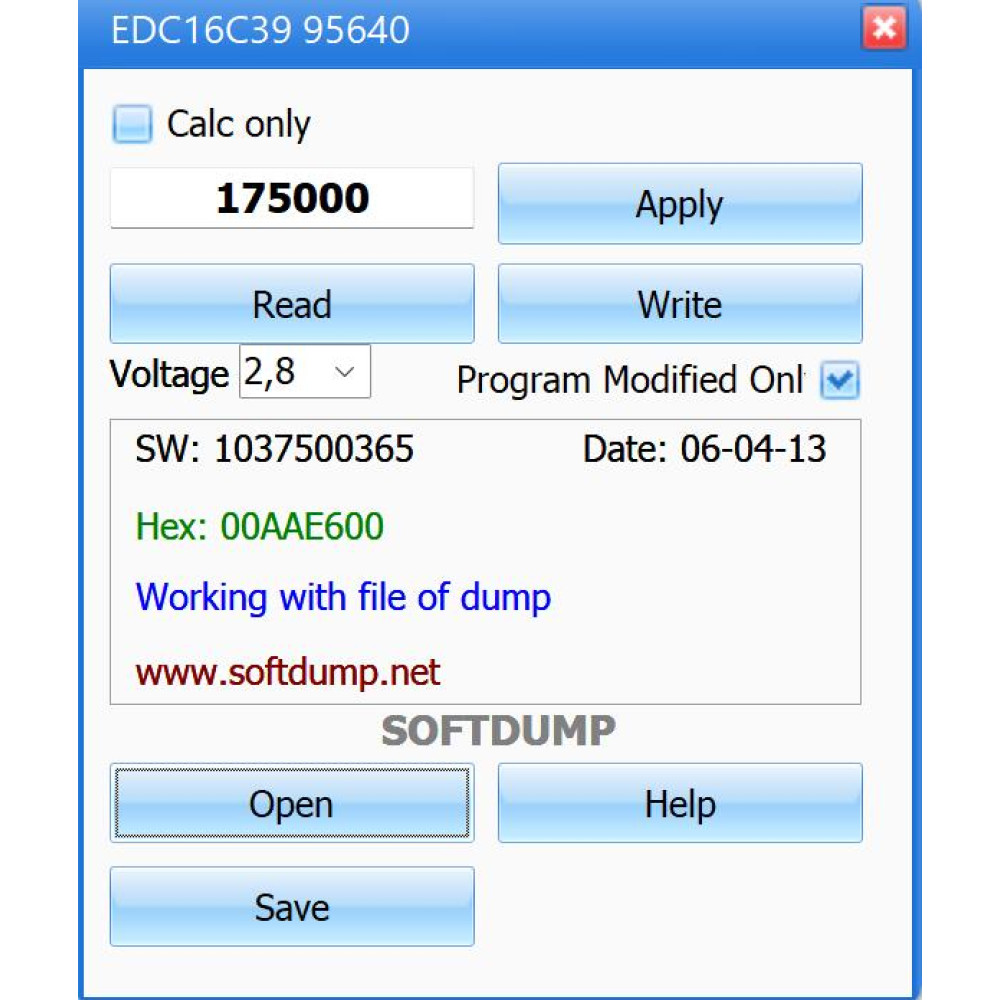Enable the Calc only checkbox

click(132, 124)
